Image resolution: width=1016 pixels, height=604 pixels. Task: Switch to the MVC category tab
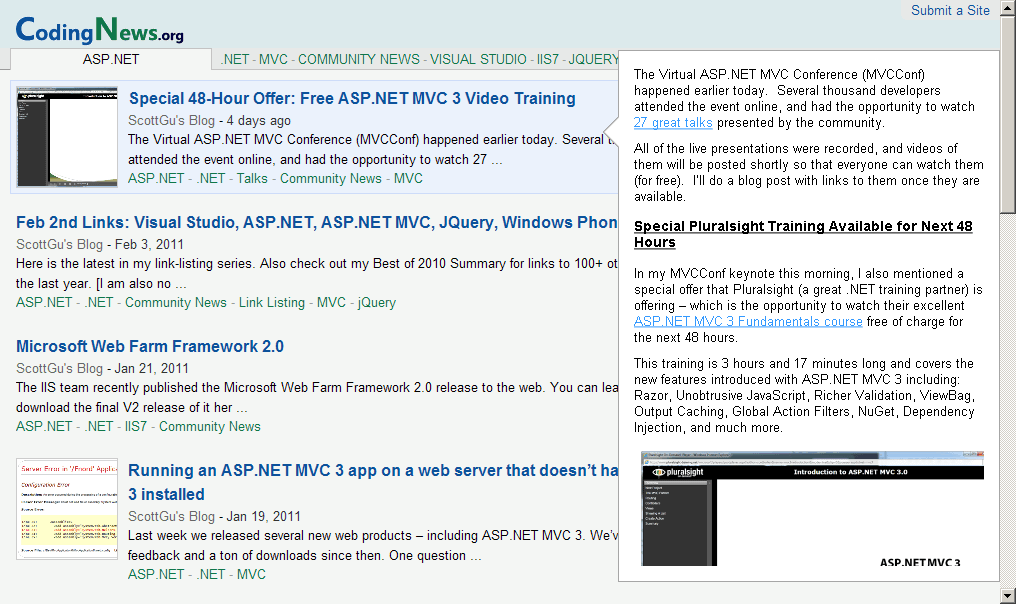click(273, 59)
